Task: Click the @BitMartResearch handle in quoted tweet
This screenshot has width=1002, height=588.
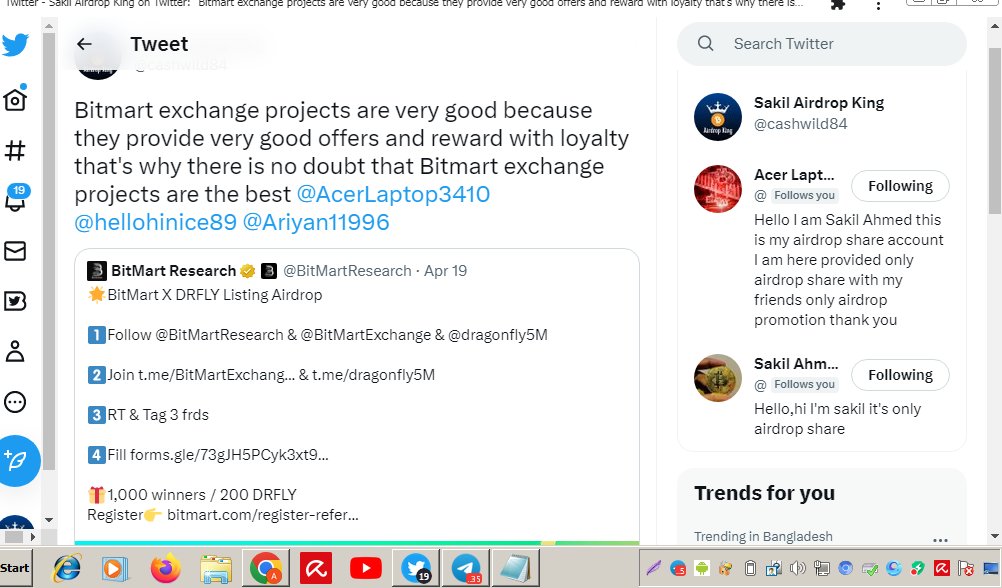Action: [347, 270]
